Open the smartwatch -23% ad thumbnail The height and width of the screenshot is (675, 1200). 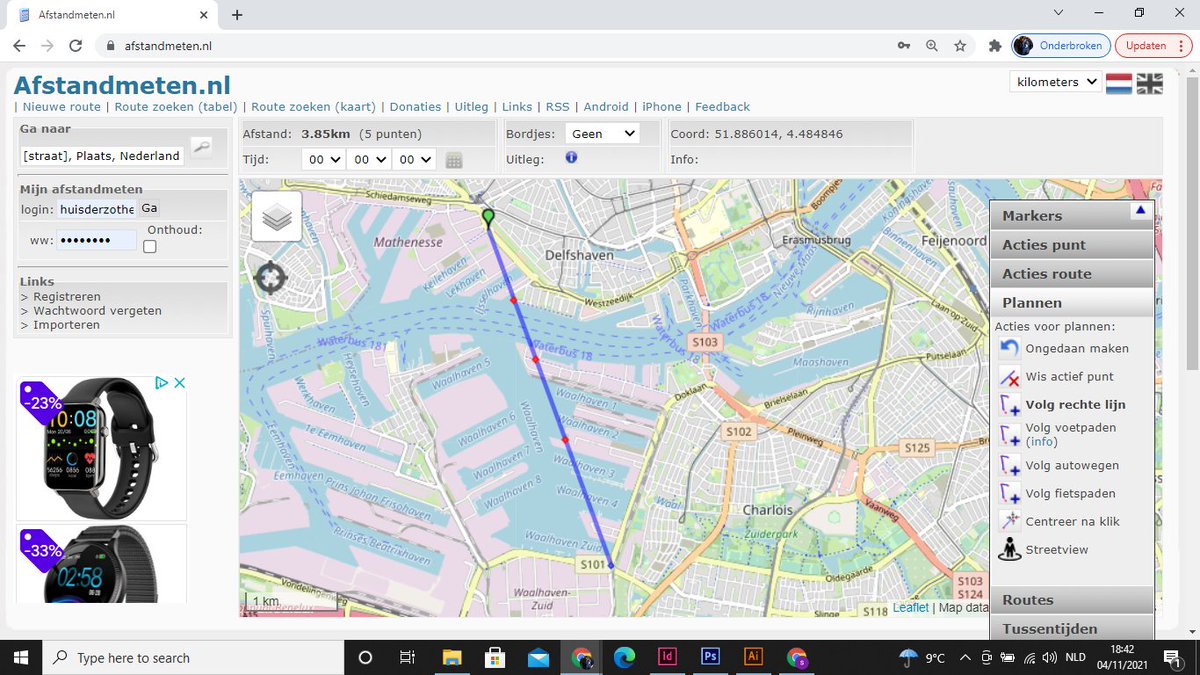(101, 448)
